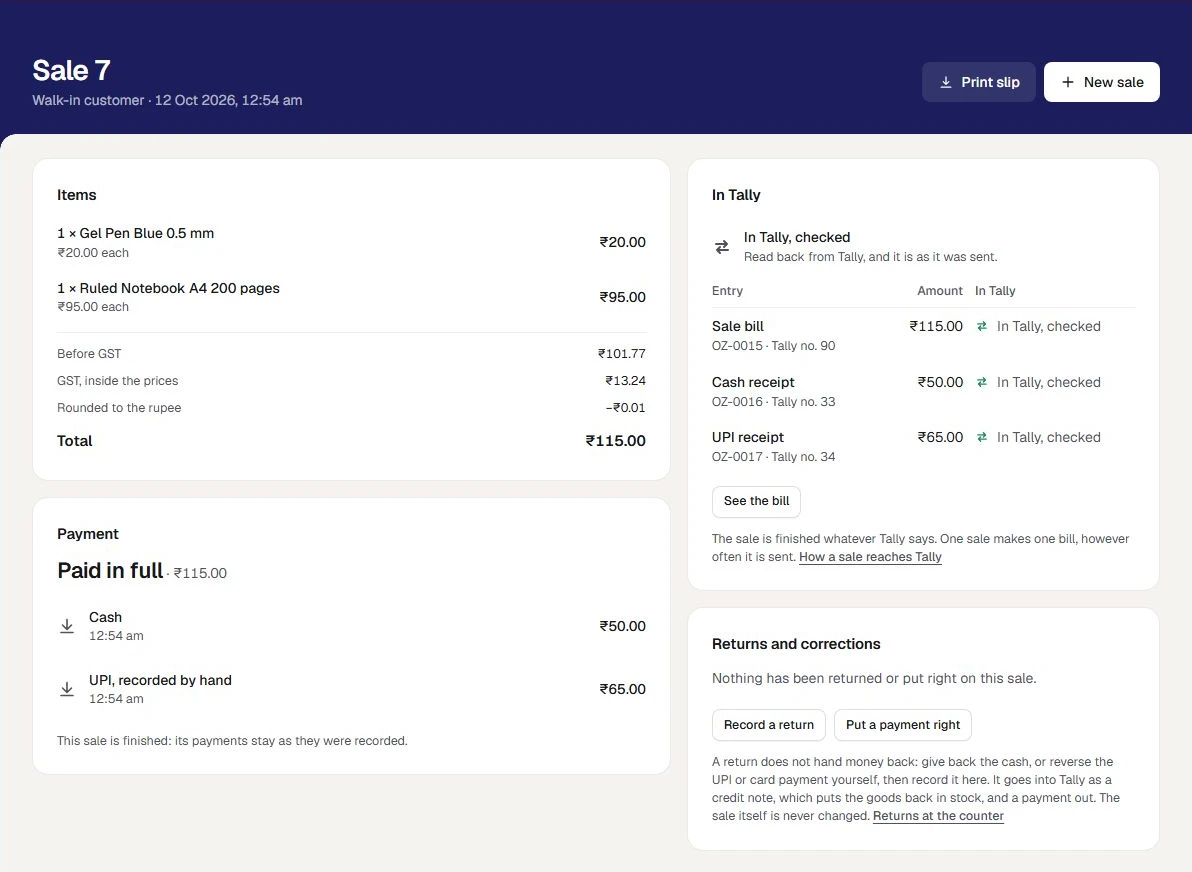Start a New sale
Image resolution: width=1192 pixels, height=872 pixels.
coord(1102,82)
